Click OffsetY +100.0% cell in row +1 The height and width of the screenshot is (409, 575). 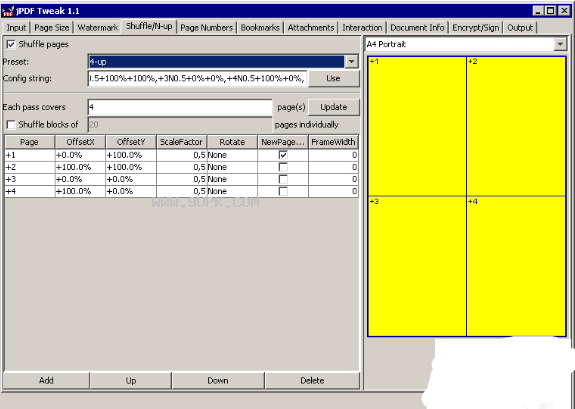coord(131,155)
